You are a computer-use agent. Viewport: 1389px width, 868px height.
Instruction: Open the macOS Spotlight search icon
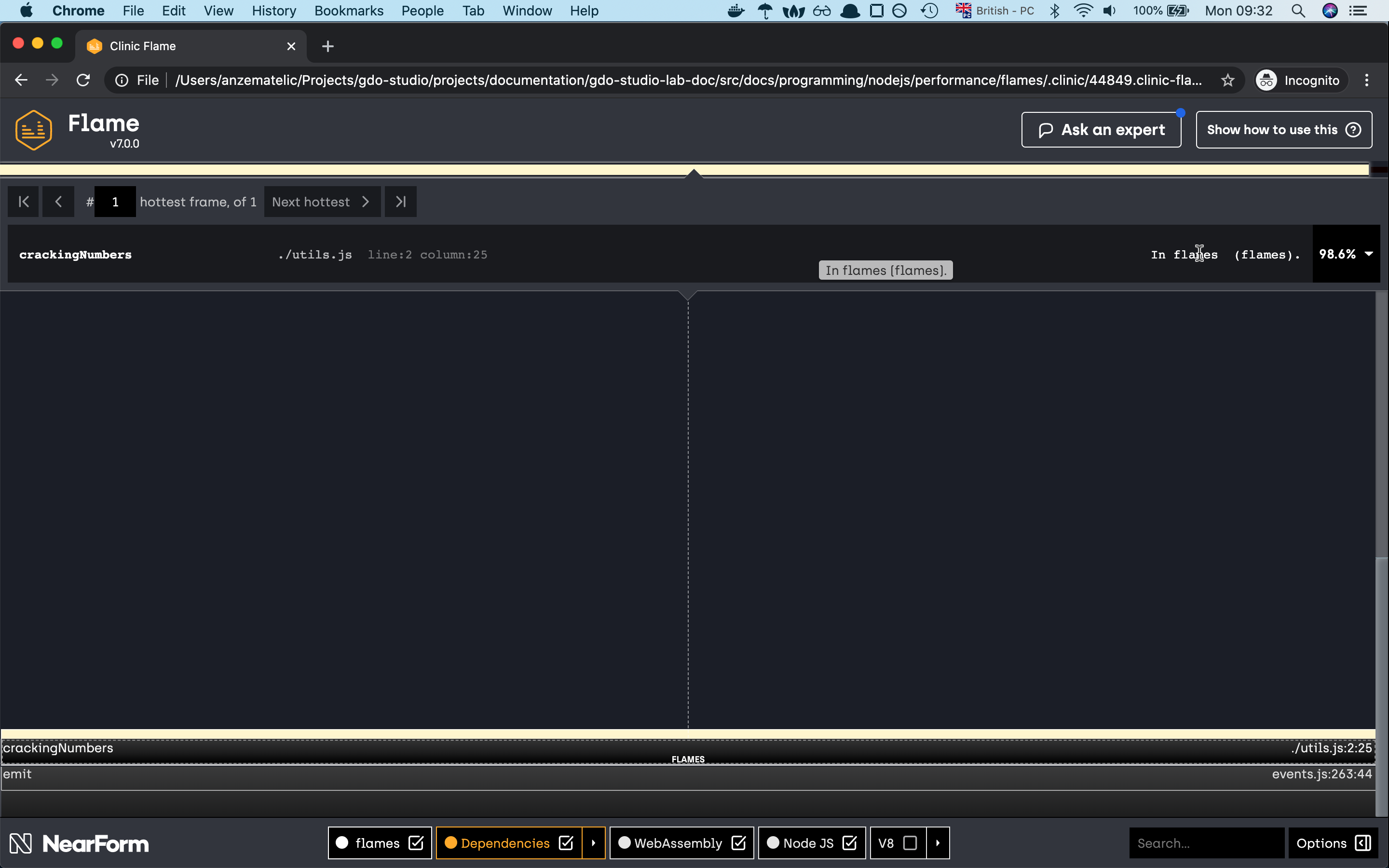click(1298, 11)
